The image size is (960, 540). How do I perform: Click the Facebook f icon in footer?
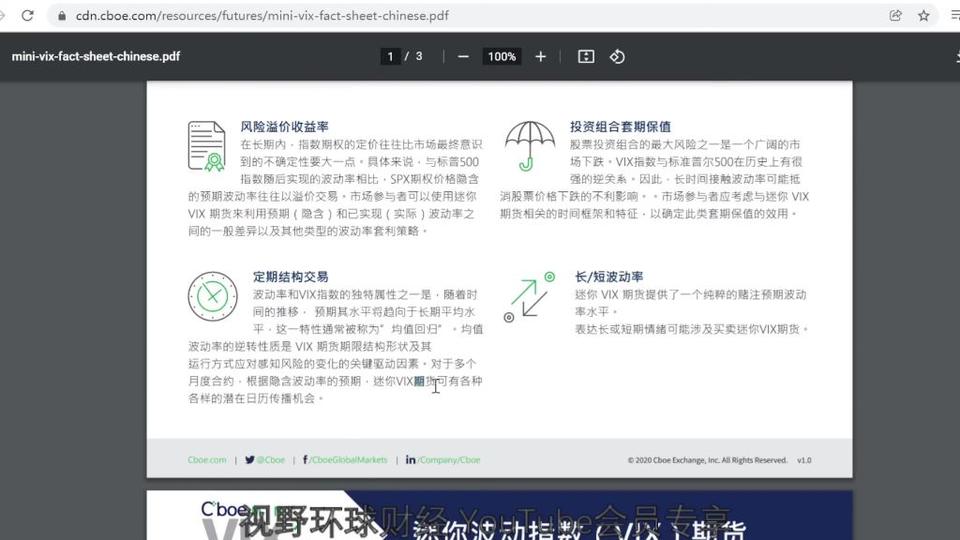pos(305,460)
